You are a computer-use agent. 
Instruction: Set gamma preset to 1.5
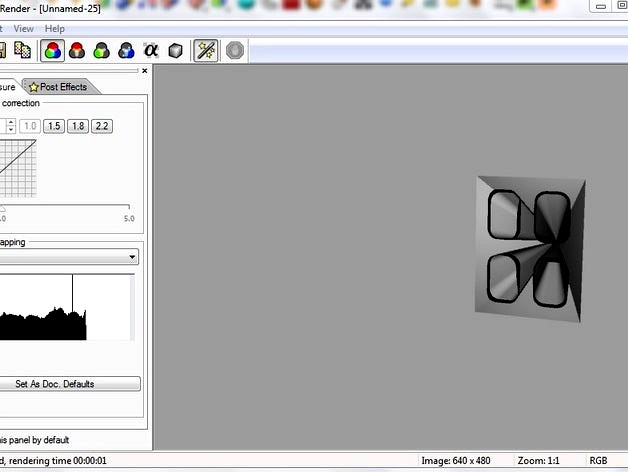(53, 126)
